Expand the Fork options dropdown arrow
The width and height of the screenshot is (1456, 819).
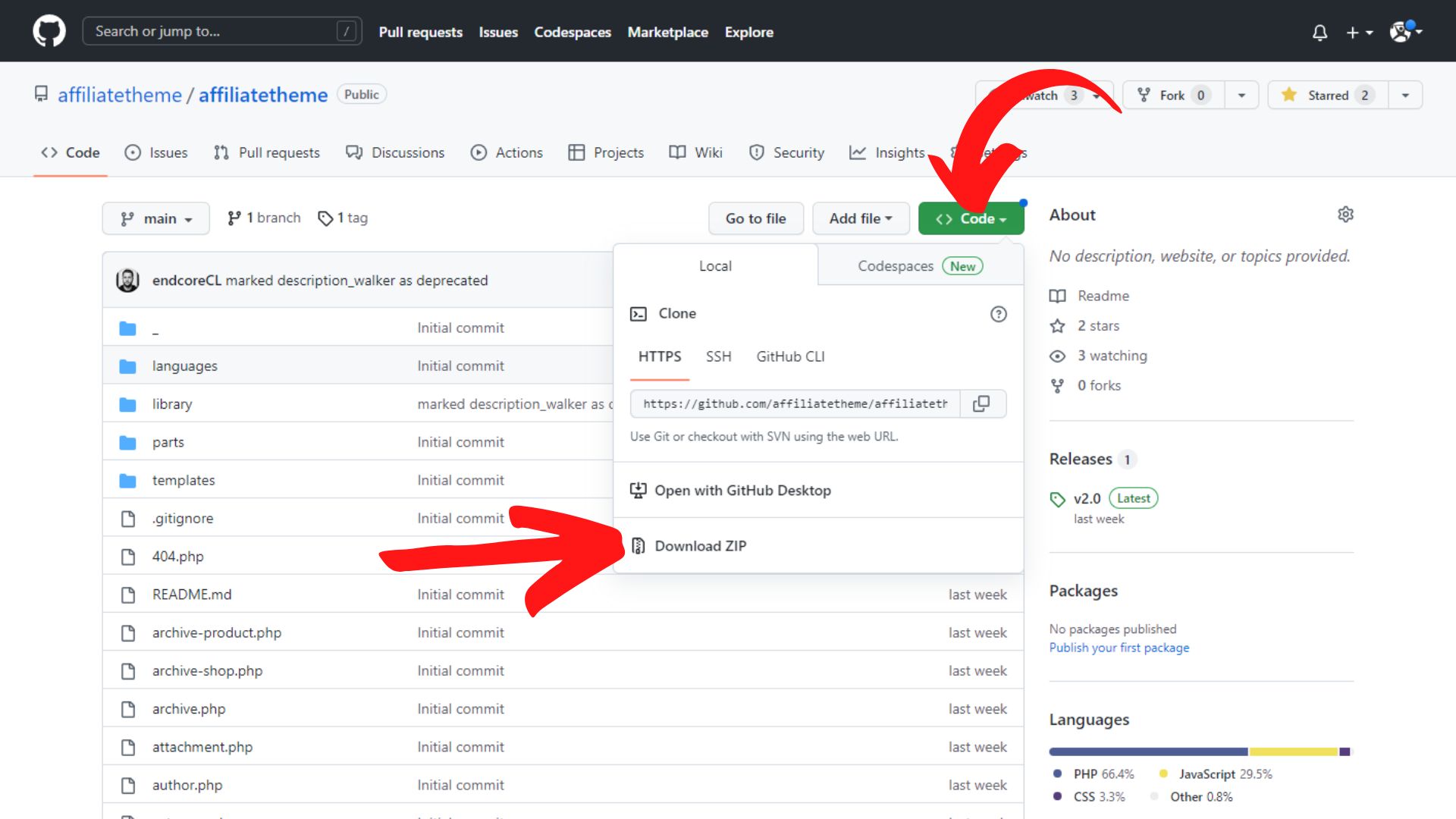pos(1241,95)
